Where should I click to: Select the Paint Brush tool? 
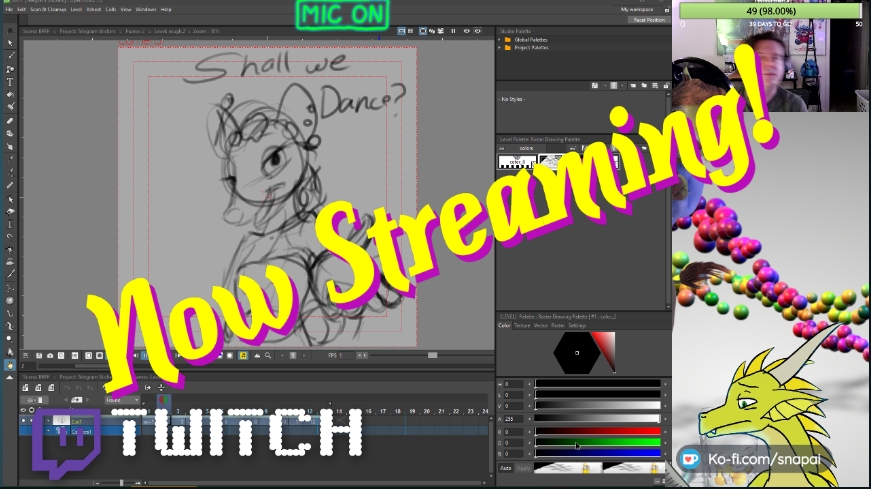pyautogui.click(x=10, y=107)
